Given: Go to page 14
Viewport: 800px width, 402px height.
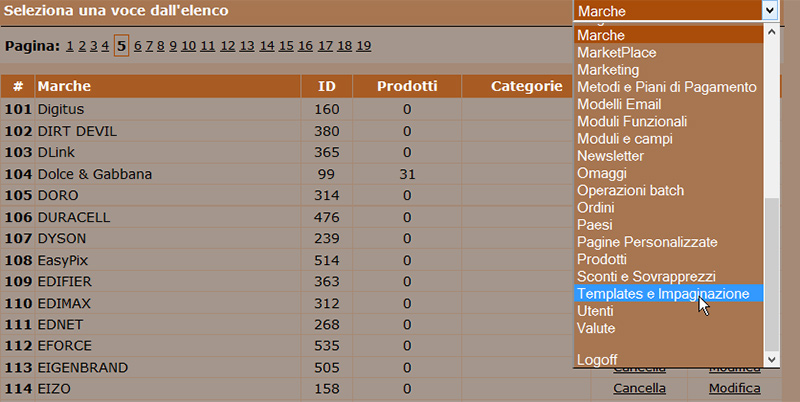Looking at the screenshot, I should click(x=267, y=46).
